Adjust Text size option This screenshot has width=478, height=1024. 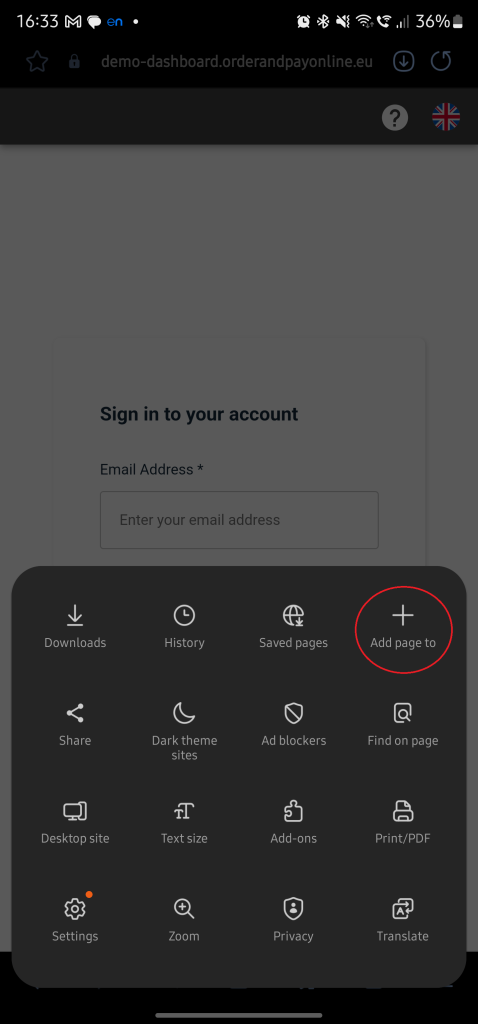tap(184, 823)
